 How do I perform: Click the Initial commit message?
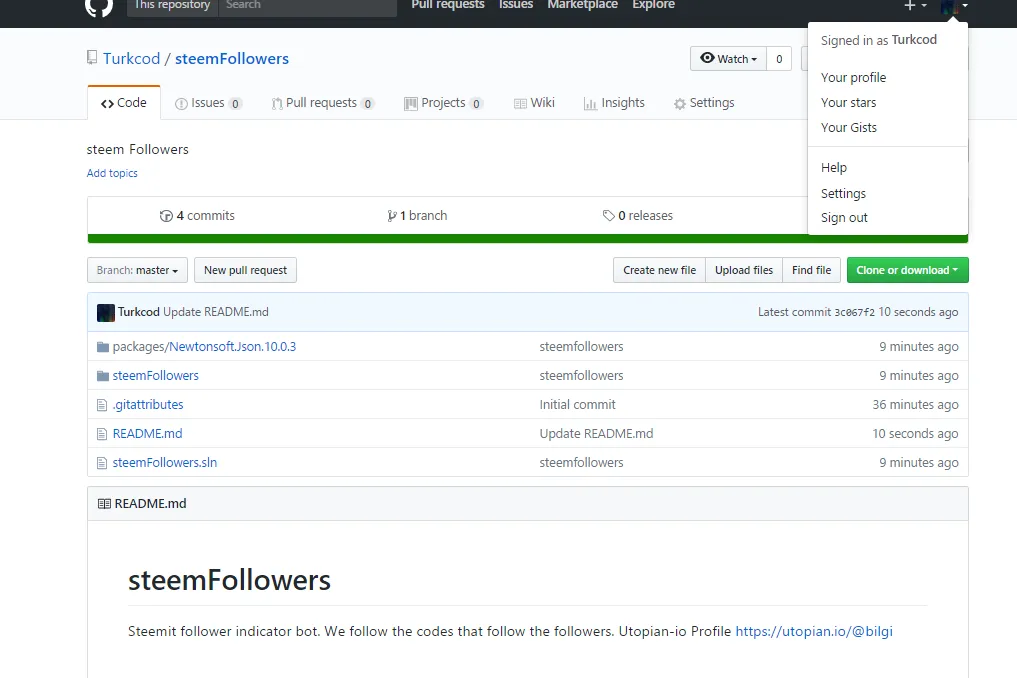[577, 405]
